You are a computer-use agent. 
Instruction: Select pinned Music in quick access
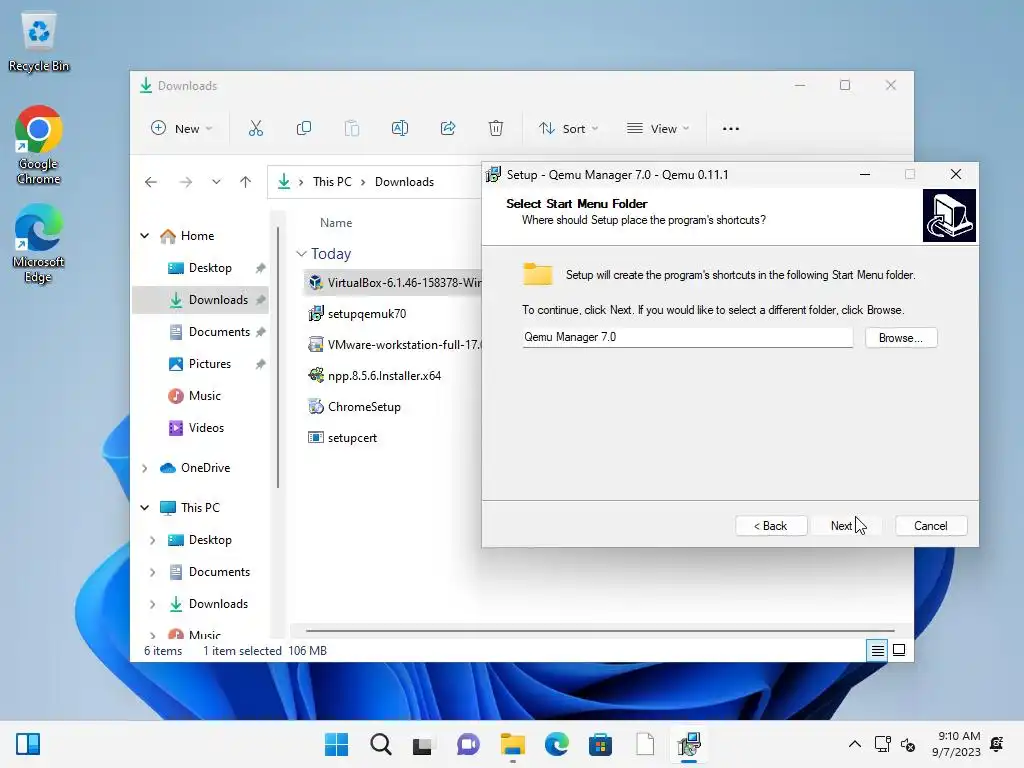(204, 396)
